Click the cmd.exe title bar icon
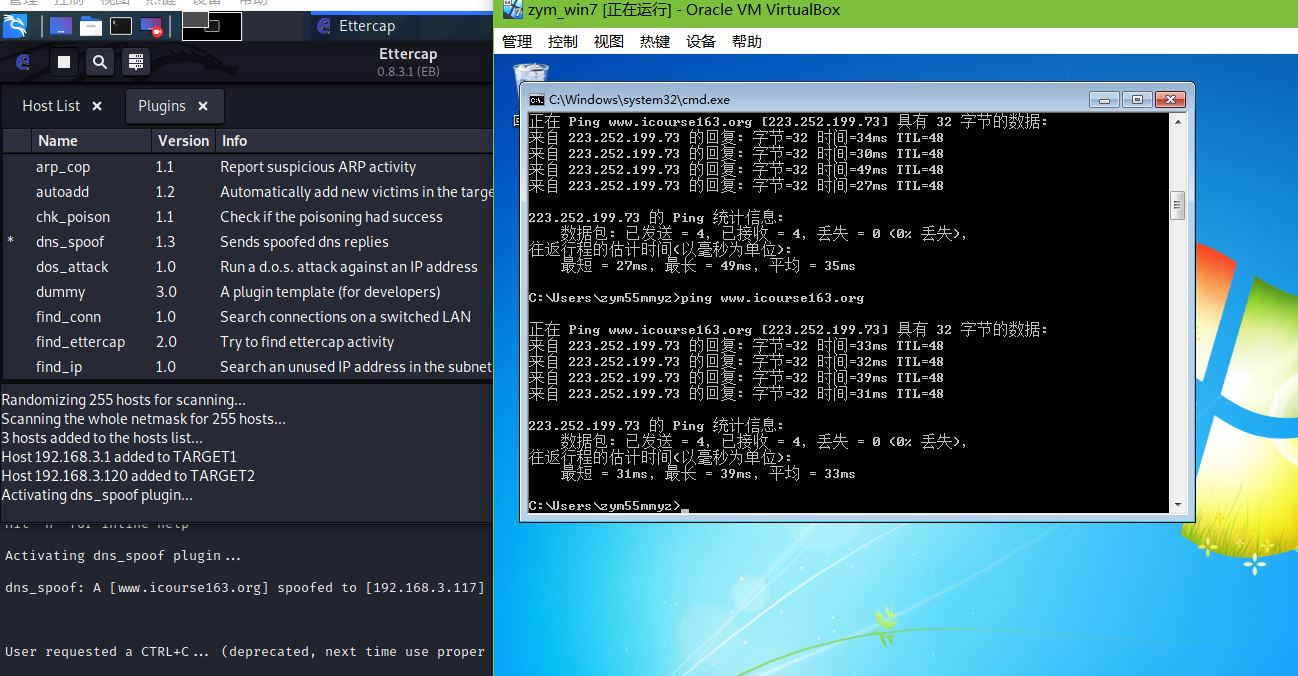 537,99
